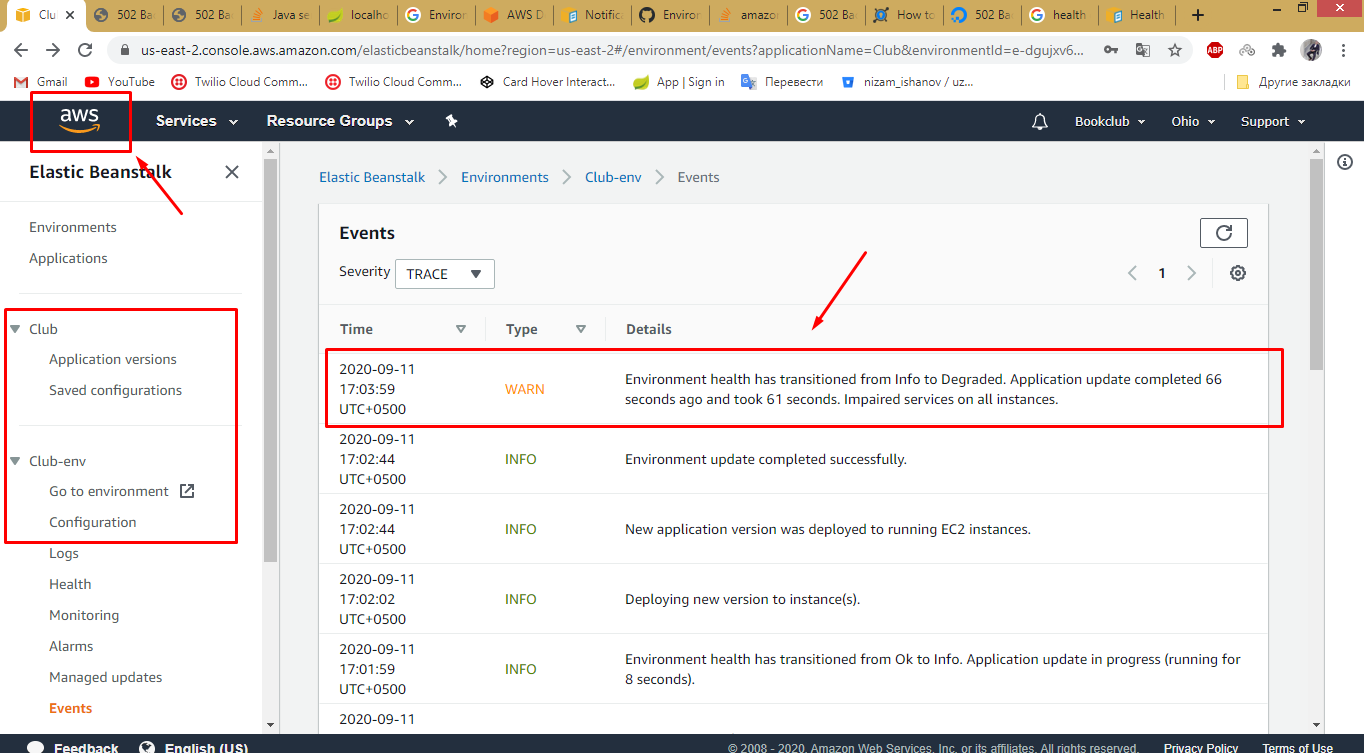
Task: Open Services dropdown menu
Action: click(197, 121)
